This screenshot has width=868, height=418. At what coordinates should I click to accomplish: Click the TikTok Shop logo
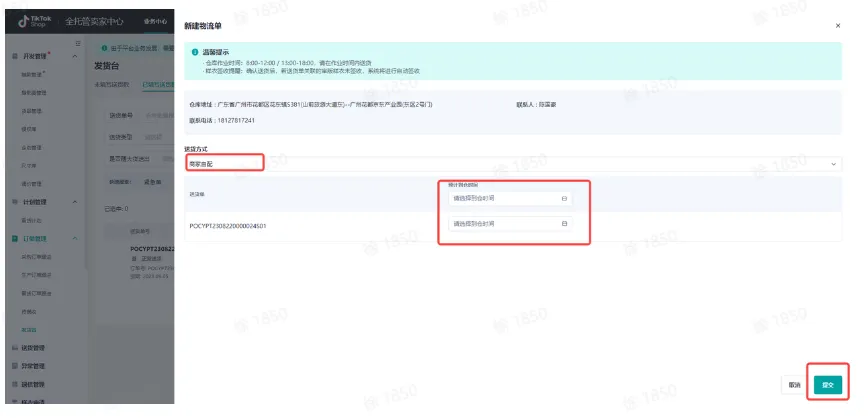point(34,22)
